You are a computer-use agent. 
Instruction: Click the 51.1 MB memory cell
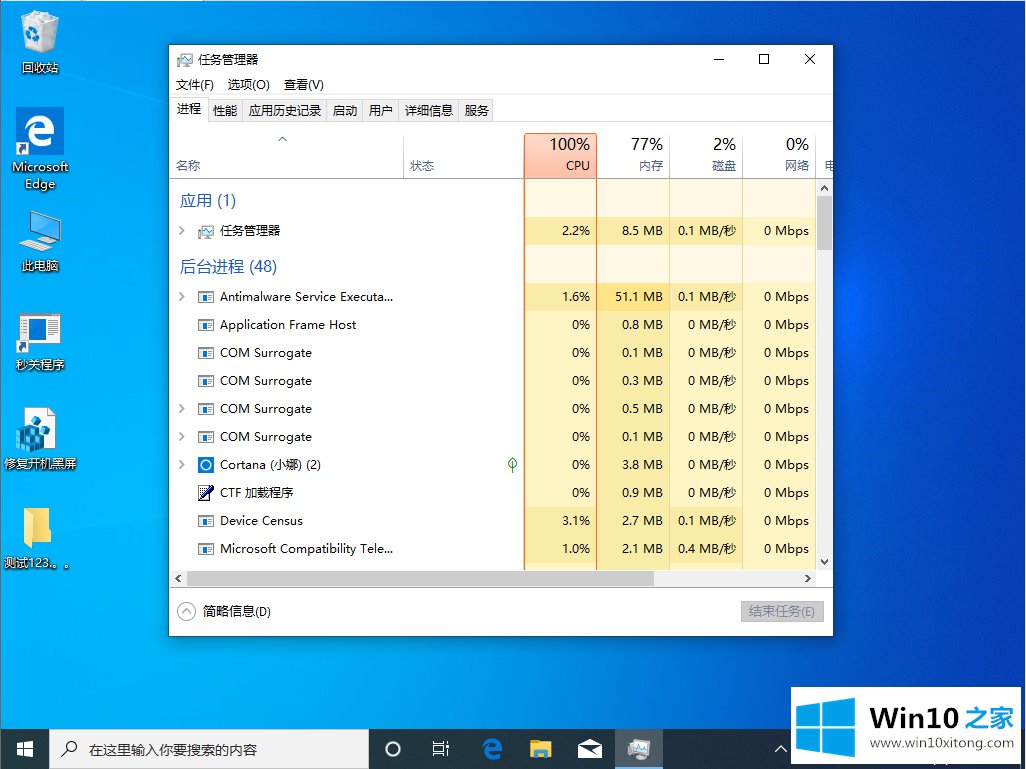633,297
